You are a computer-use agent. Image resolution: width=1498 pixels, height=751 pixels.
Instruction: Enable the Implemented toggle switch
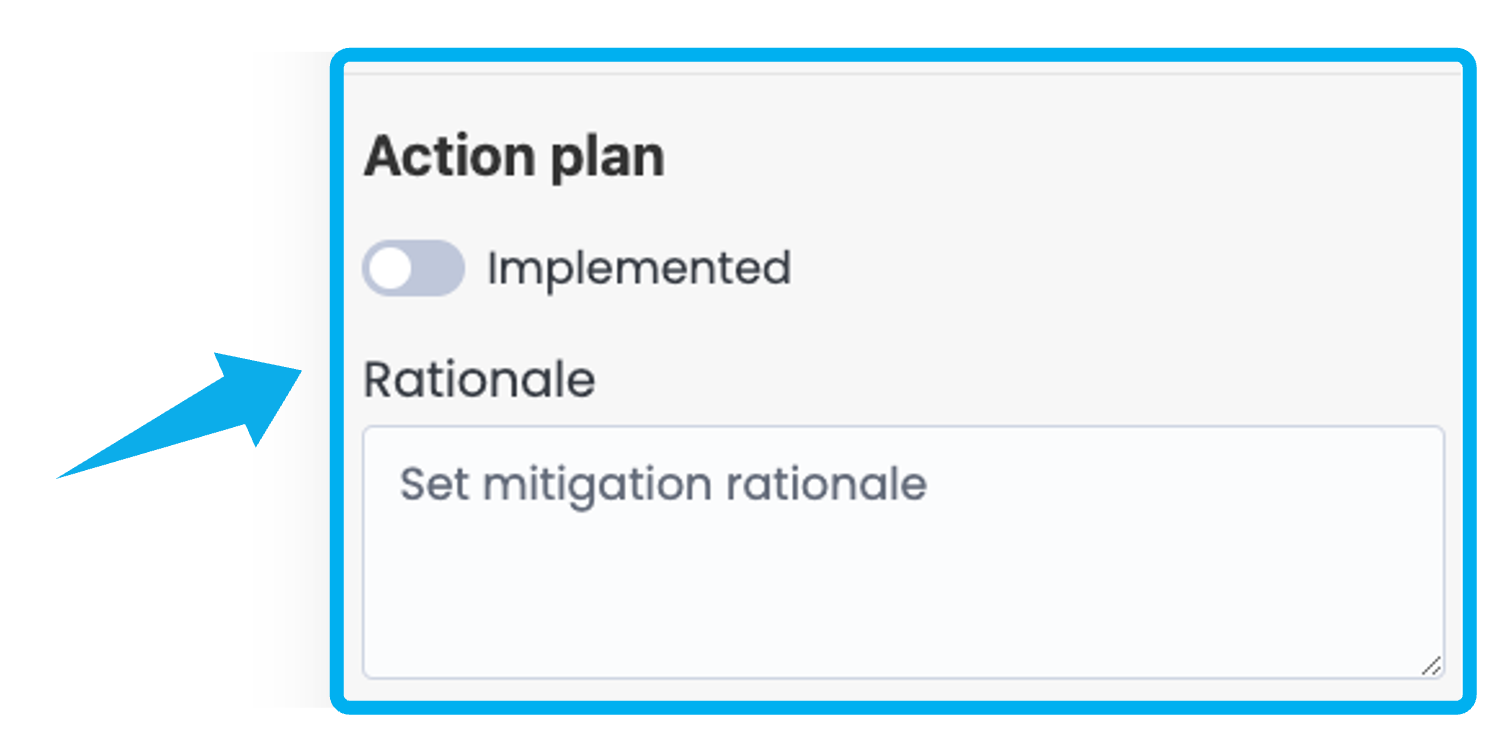413,268
